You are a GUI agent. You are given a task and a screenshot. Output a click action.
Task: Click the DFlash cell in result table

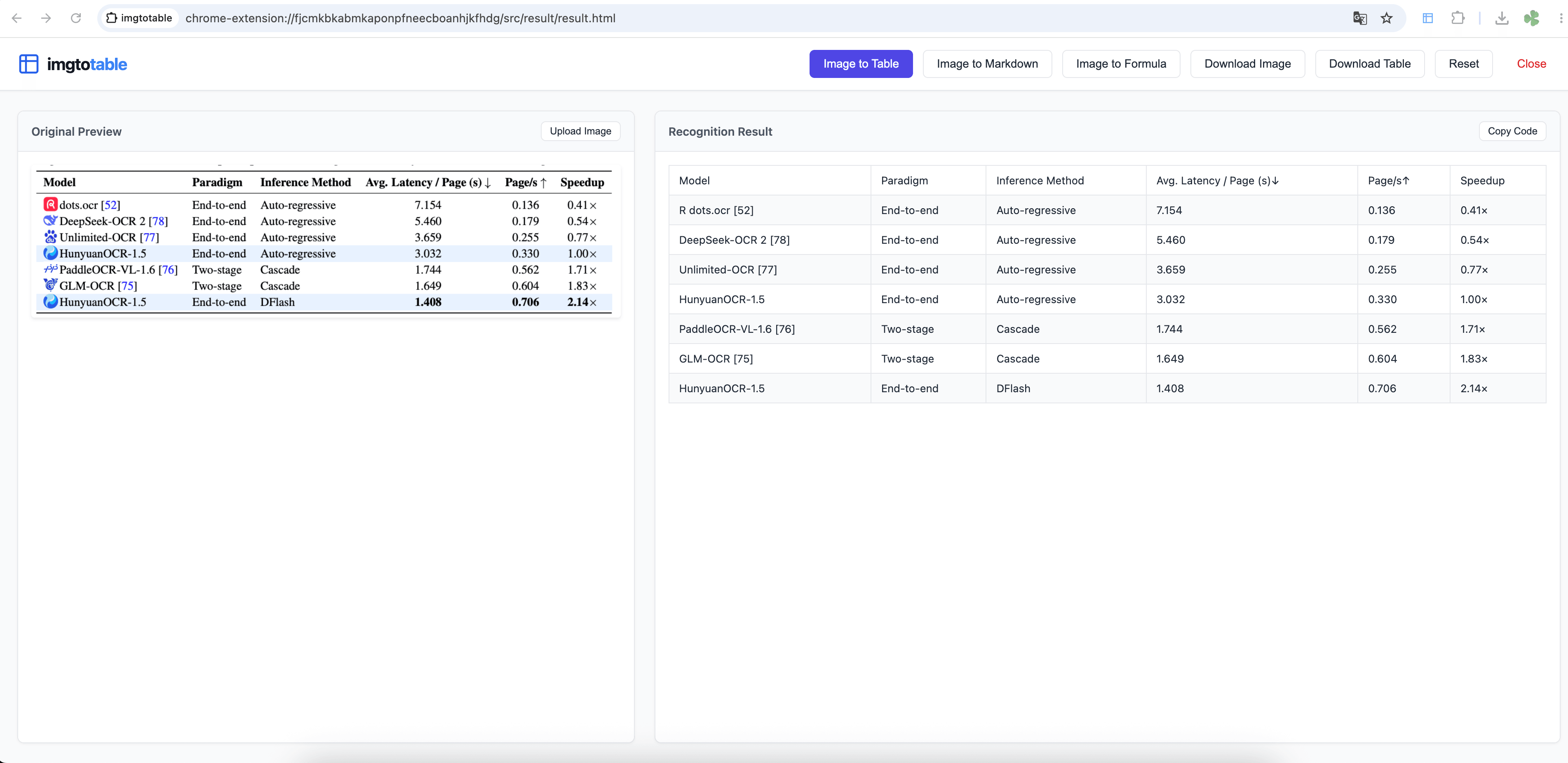(1066, 389)
